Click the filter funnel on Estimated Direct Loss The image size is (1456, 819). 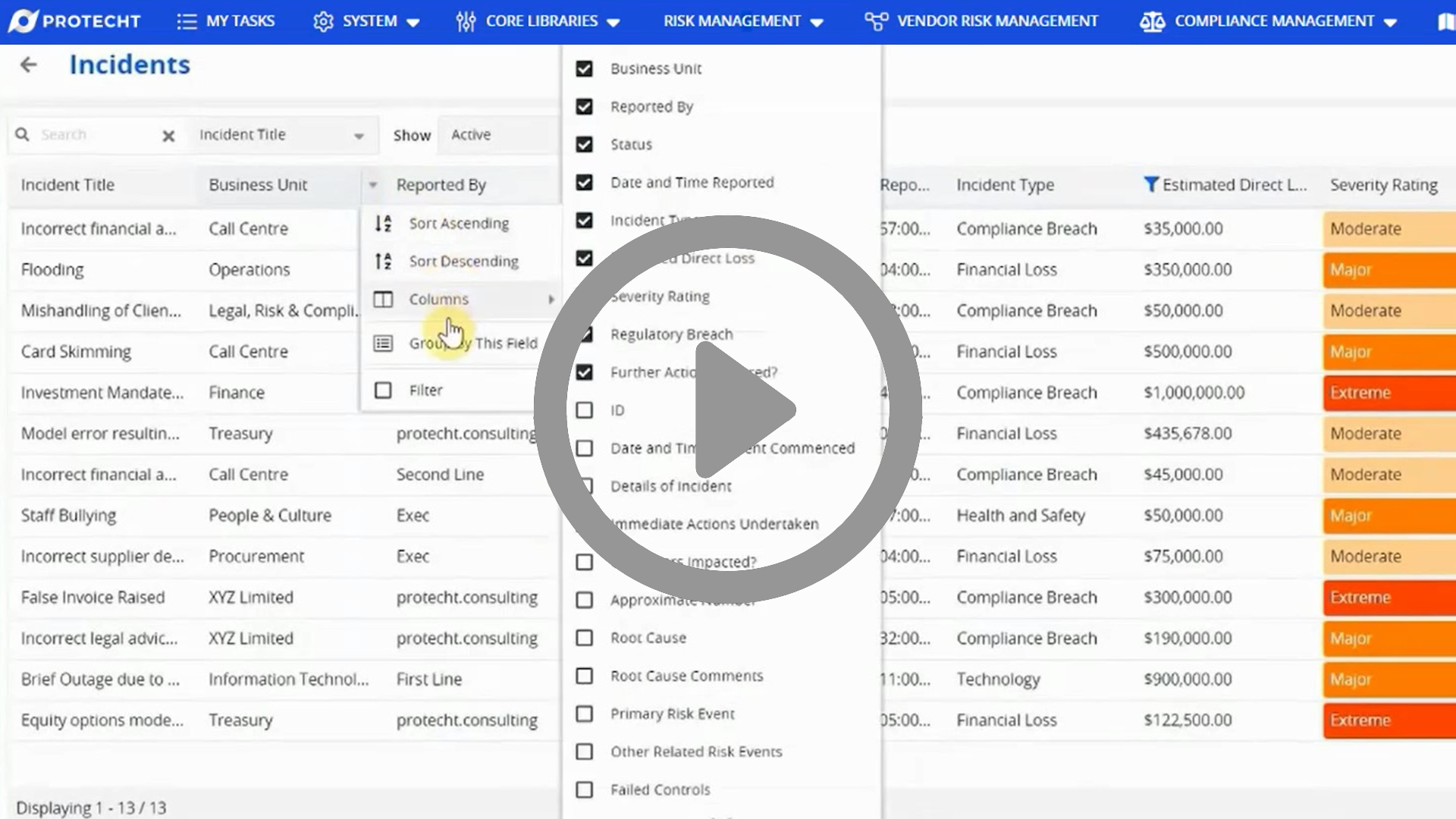point(1150,184)
